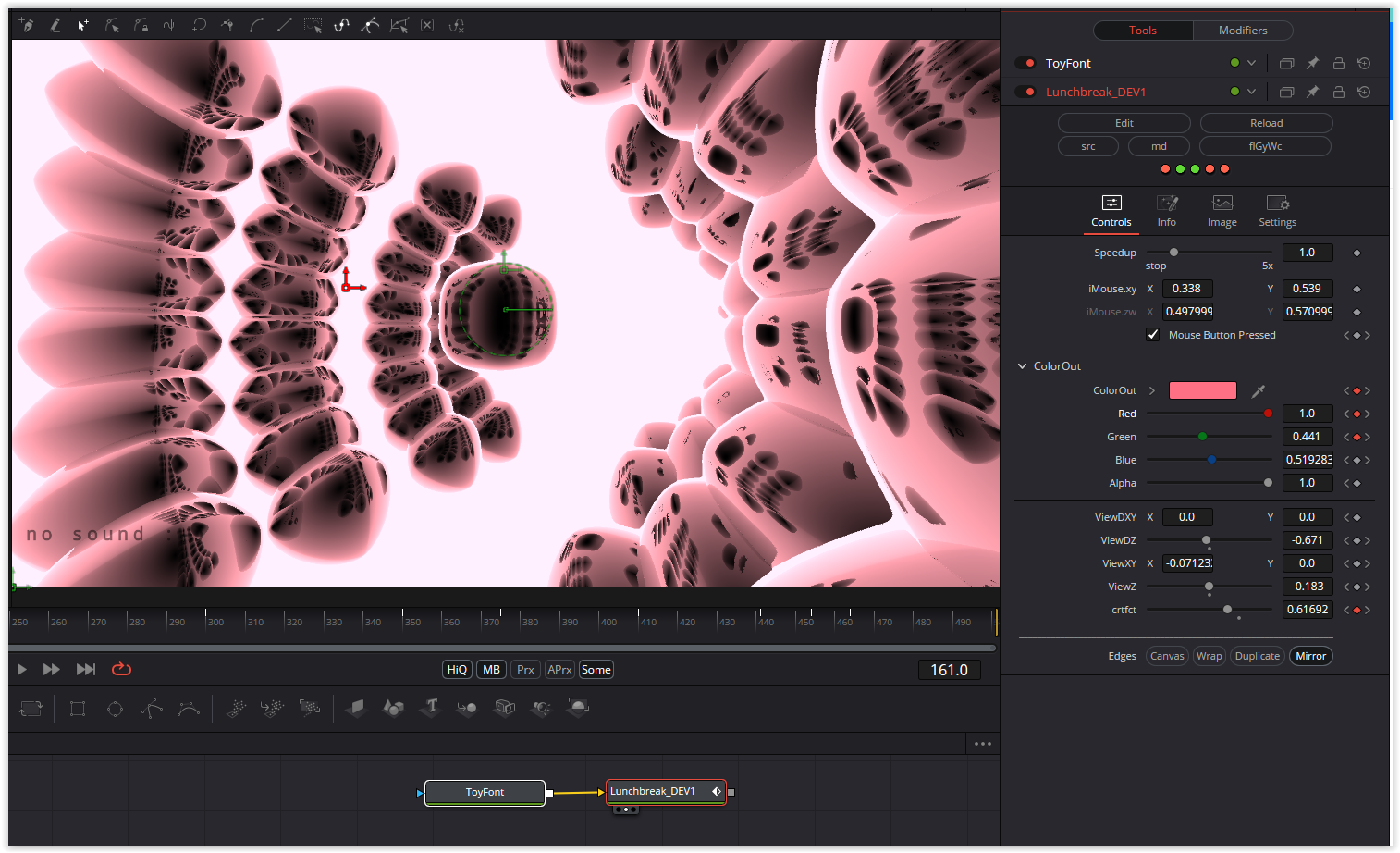Screen dimensions: 1400x853
Task: Open ToyFont tile color dropdown arrow
Action: tap(1252, 63)
